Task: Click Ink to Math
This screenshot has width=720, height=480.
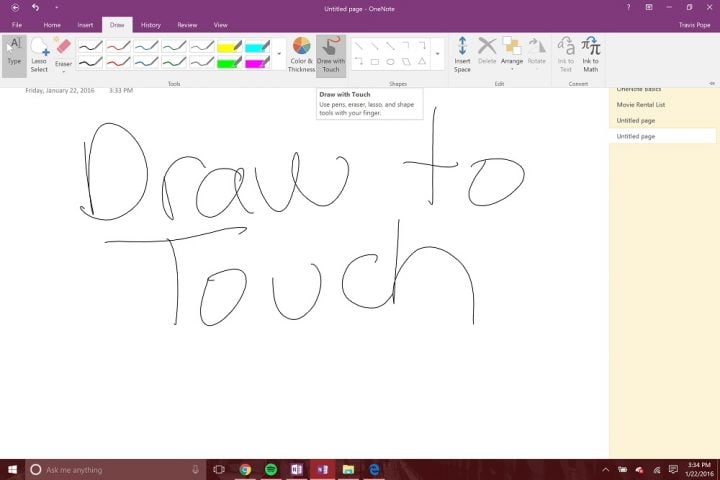Action: [x=591, y=55]
